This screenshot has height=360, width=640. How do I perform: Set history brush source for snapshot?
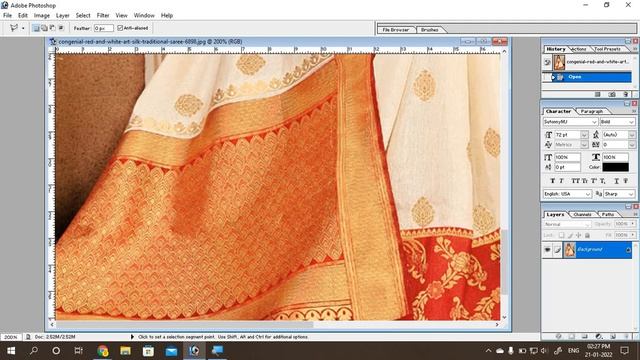pos(547,62)
